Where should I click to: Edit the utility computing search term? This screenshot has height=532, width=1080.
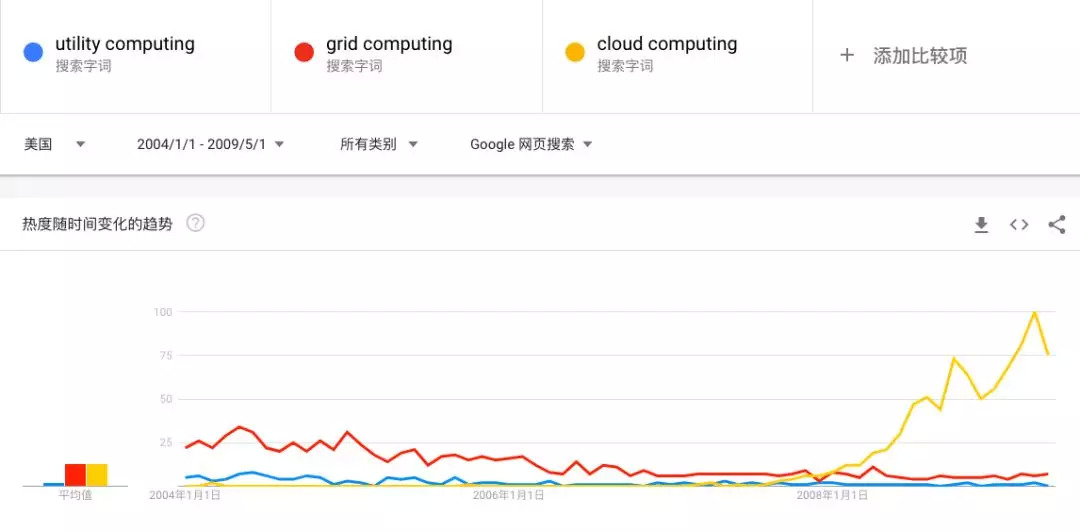point(125,44)
